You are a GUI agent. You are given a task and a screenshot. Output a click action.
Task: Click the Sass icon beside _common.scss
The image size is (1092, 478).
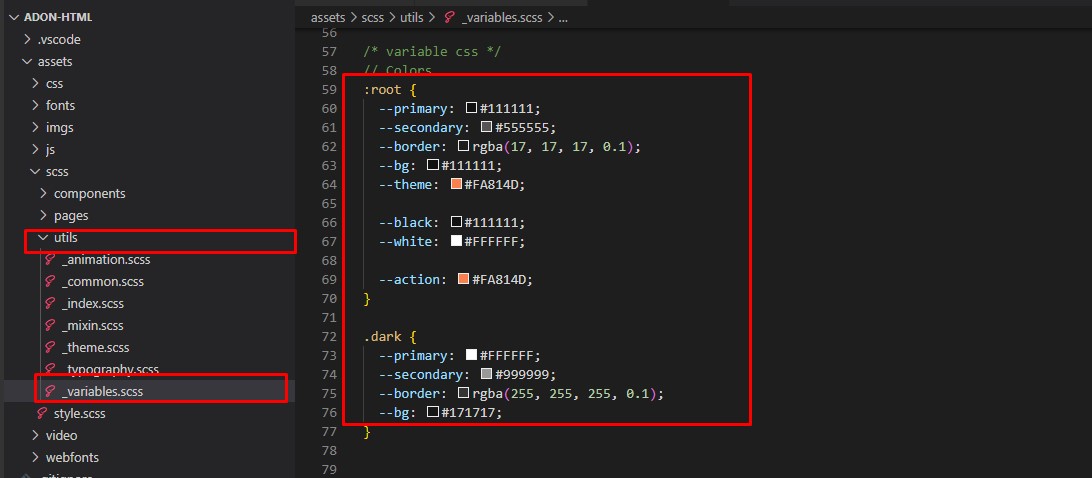pyautogui.click(x=50, y=281)
